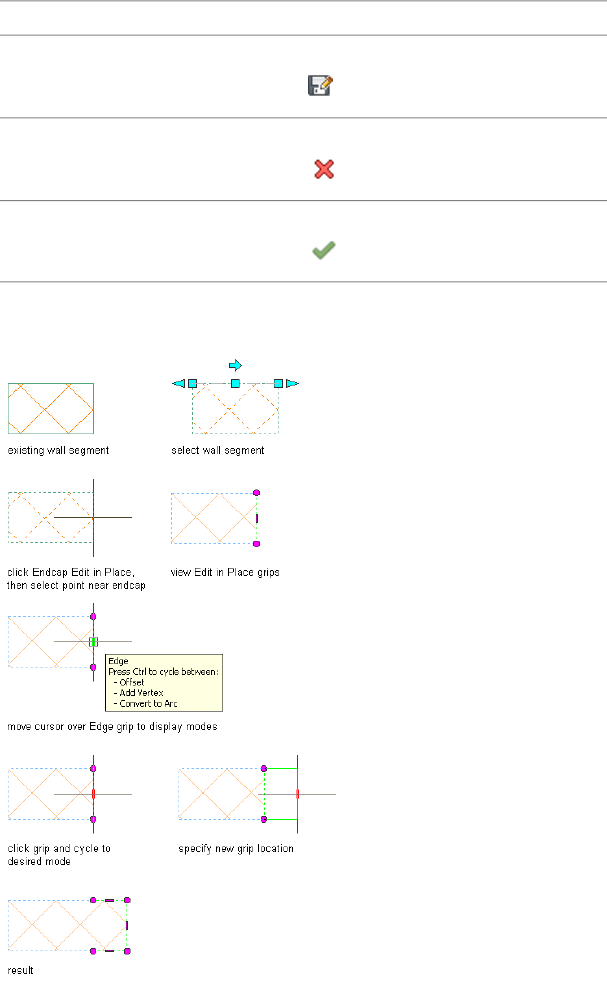607x981 pixels.
Task: Click the left cyan triangle lengthen grip
Action: tap(178, 383)
